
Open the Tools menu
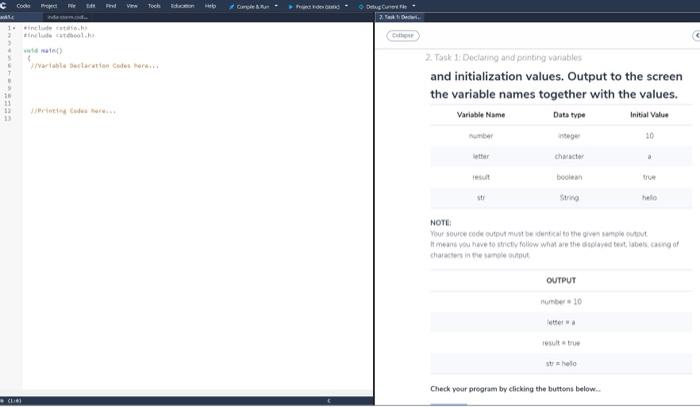click(x=154, y=6)
